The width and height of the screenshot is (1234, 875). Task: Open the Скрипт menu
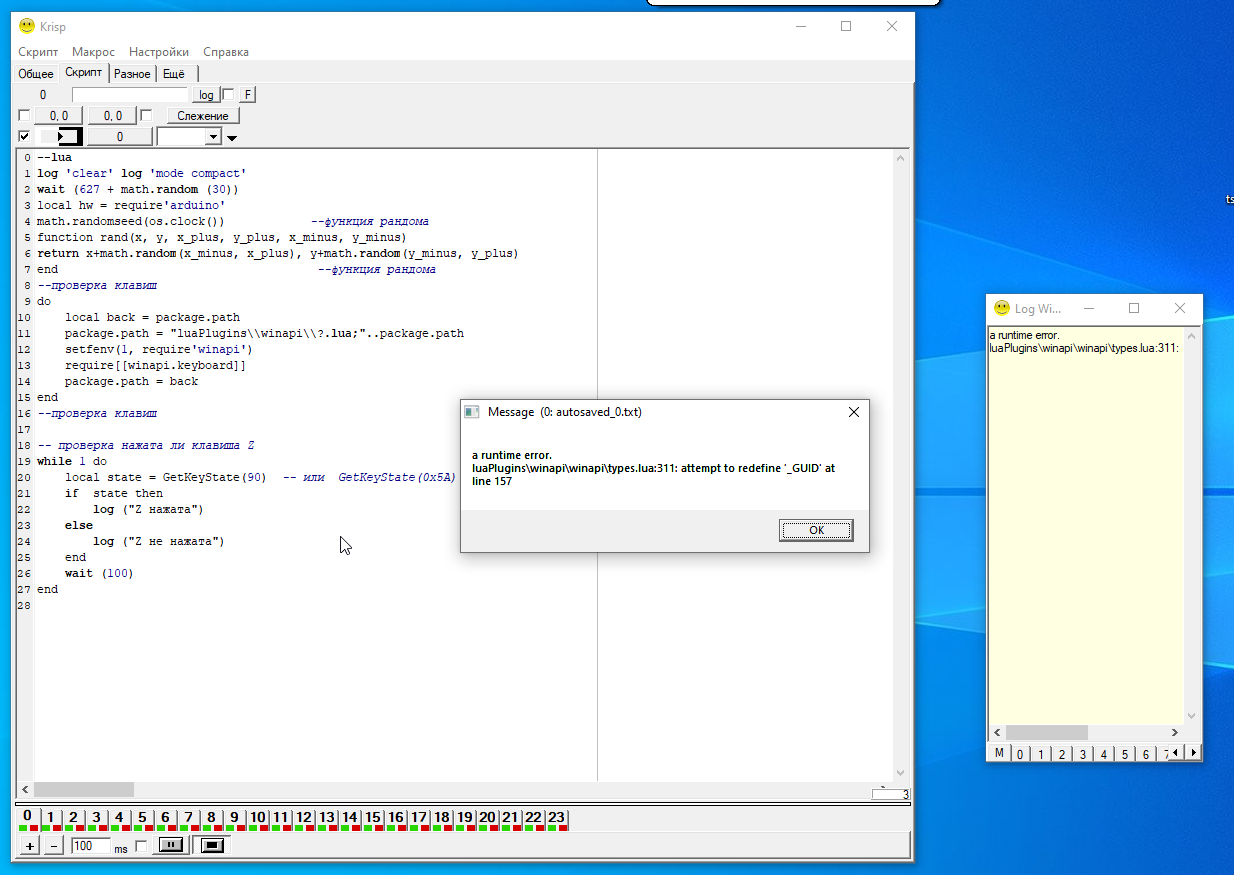coord(38,52)
